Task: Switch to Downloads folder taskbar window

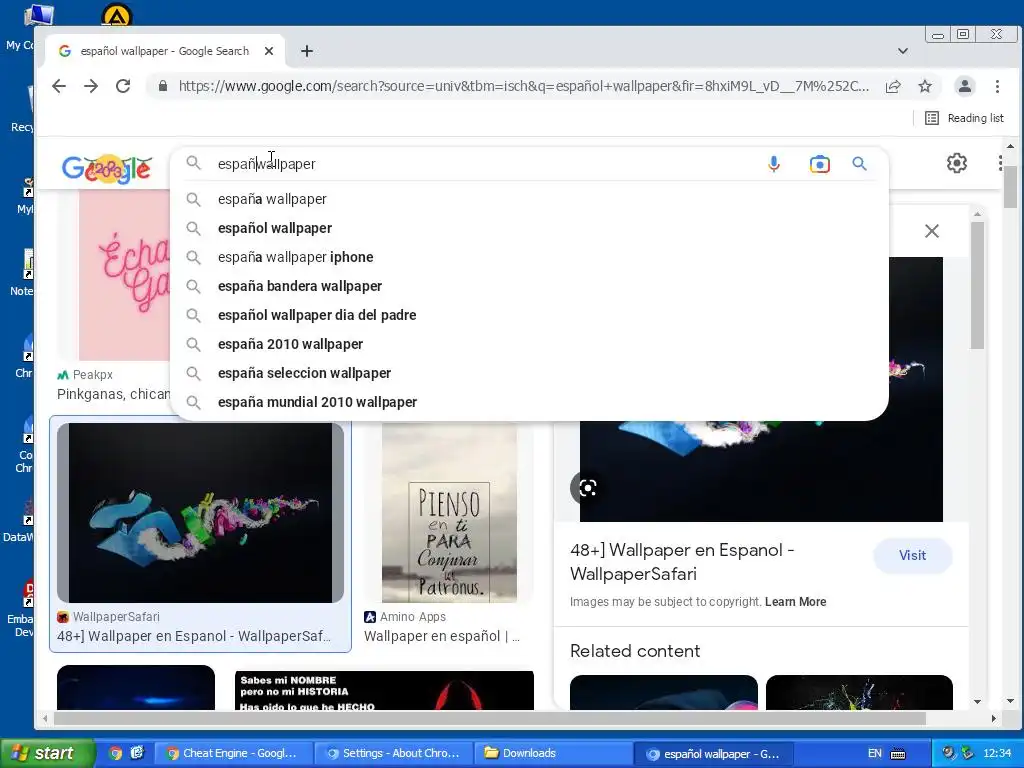Action: 552,754
